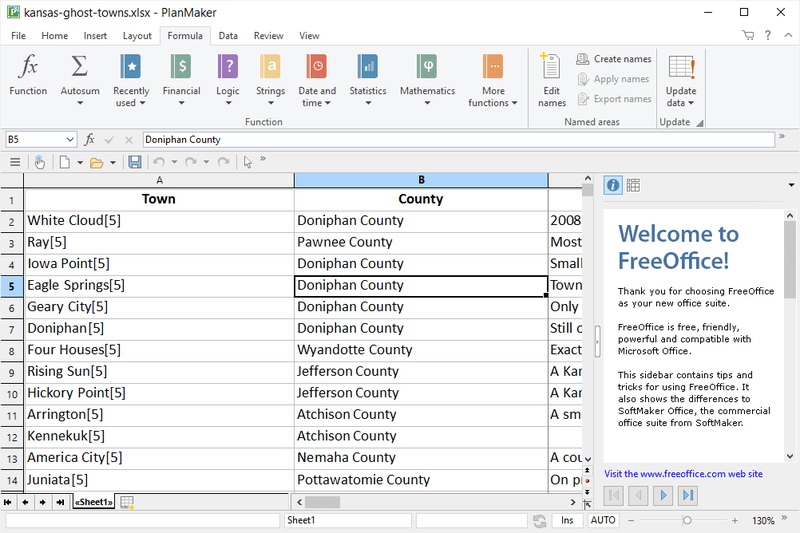Go to next sidebar tip page
Image resolution: width=800 pixels, height=533 pixels.
point(663,495)
